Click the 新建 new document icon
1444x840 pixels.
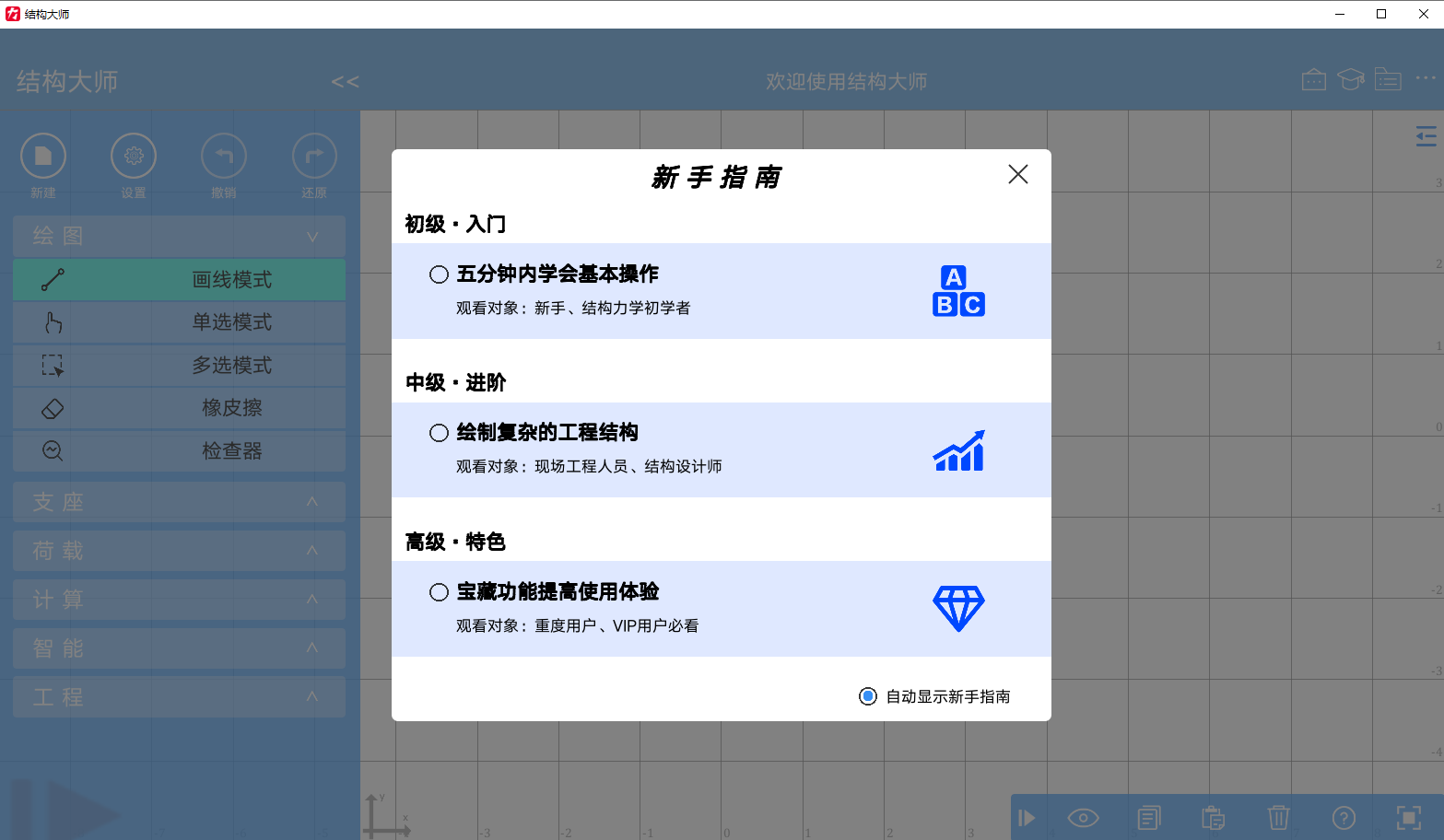tap(42, 155)
